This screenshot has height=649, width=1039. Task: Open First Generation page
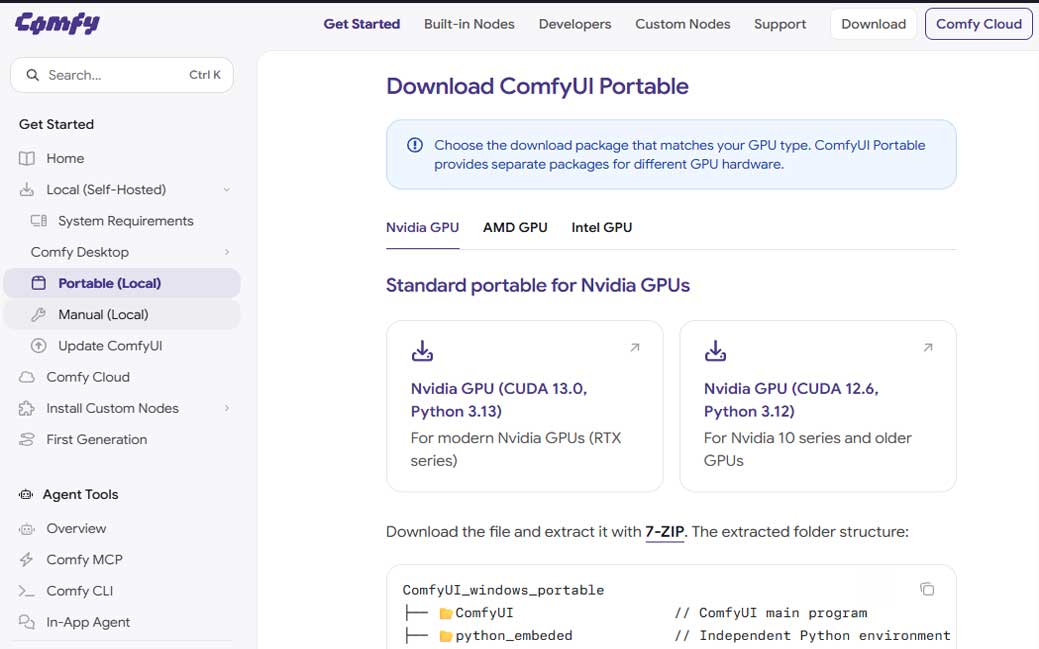[97, 439]
